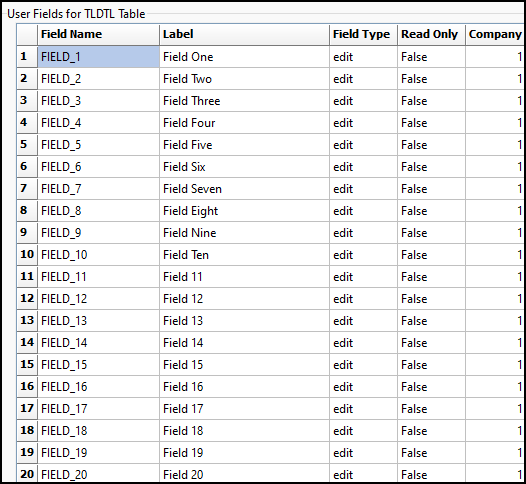Image resolution: width=526 pixels, height=484 pixels.
Task: Select row header number 5
Action: [27, 144]
